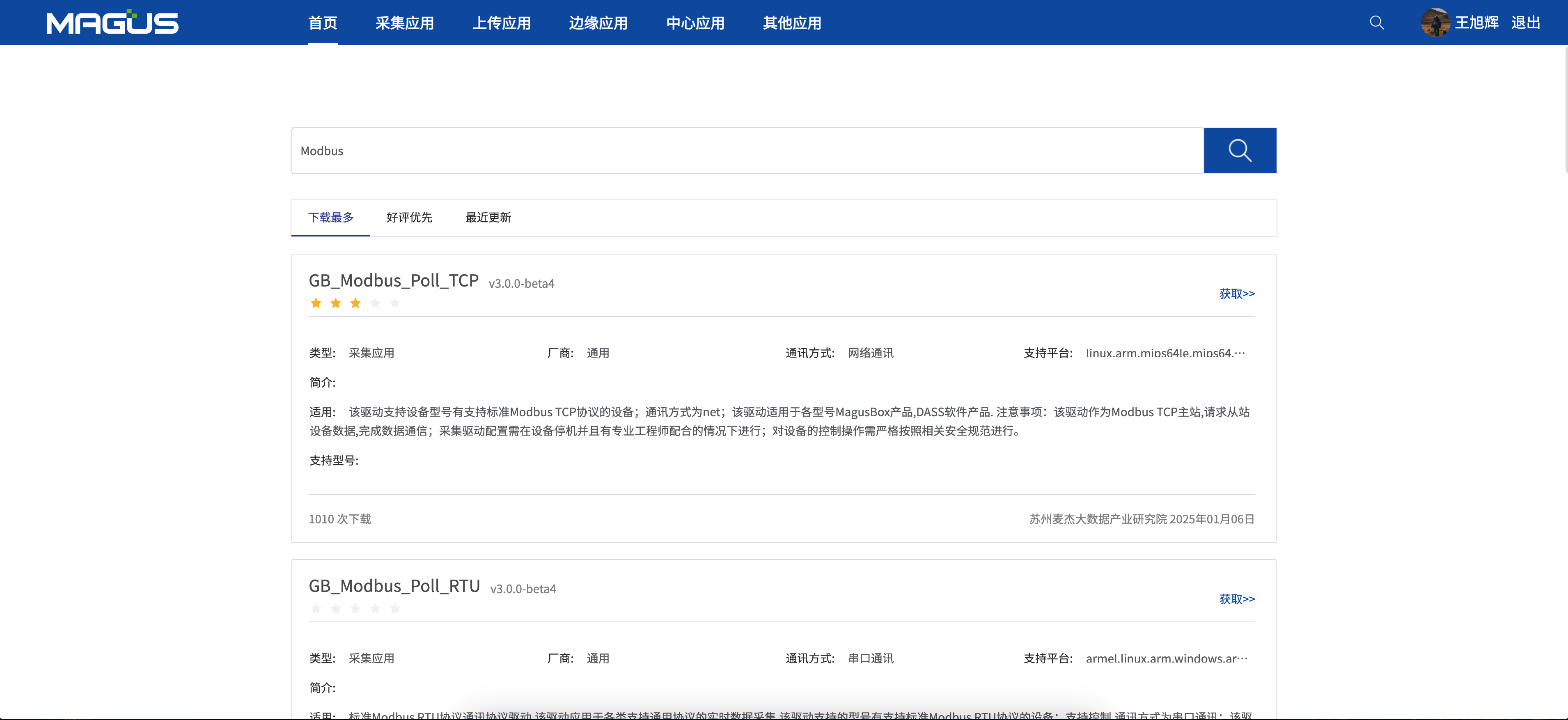Click third star of GB_Modbus_Poll_RTU rating

pyautogui.click(x=355, y=609)
